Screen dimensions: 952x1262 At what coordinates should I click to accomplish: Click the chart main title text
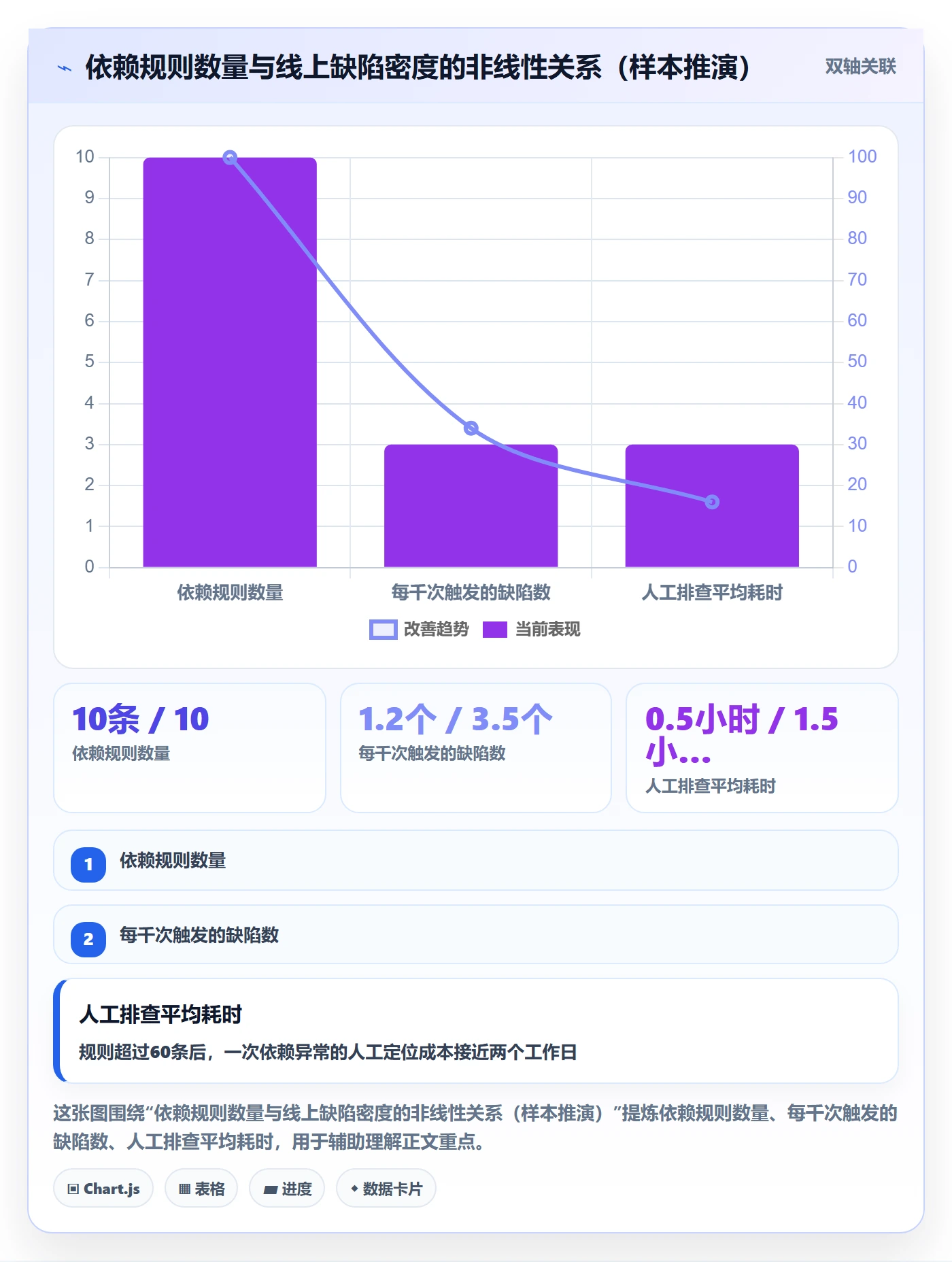(418, 67)
